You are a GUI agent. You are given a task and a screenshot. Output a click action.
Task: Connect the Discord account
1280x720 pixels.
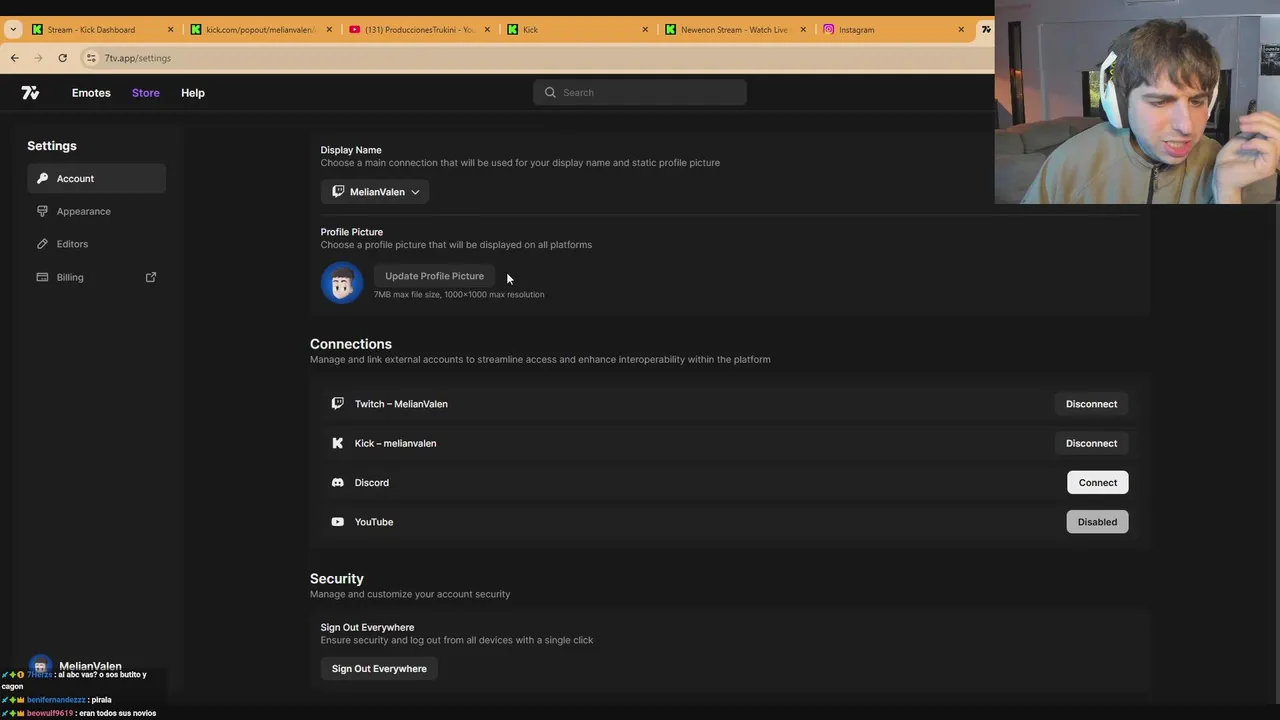click(x=1097, y=483)
